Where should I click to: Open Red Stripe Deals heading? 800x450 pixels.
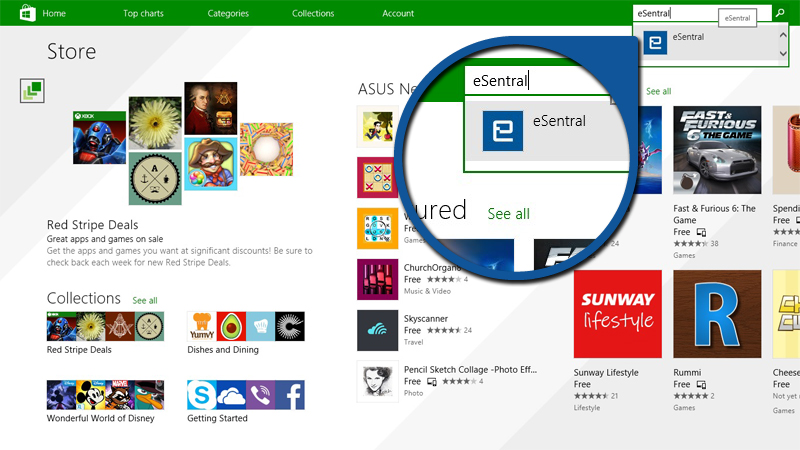tap(92, 225)
